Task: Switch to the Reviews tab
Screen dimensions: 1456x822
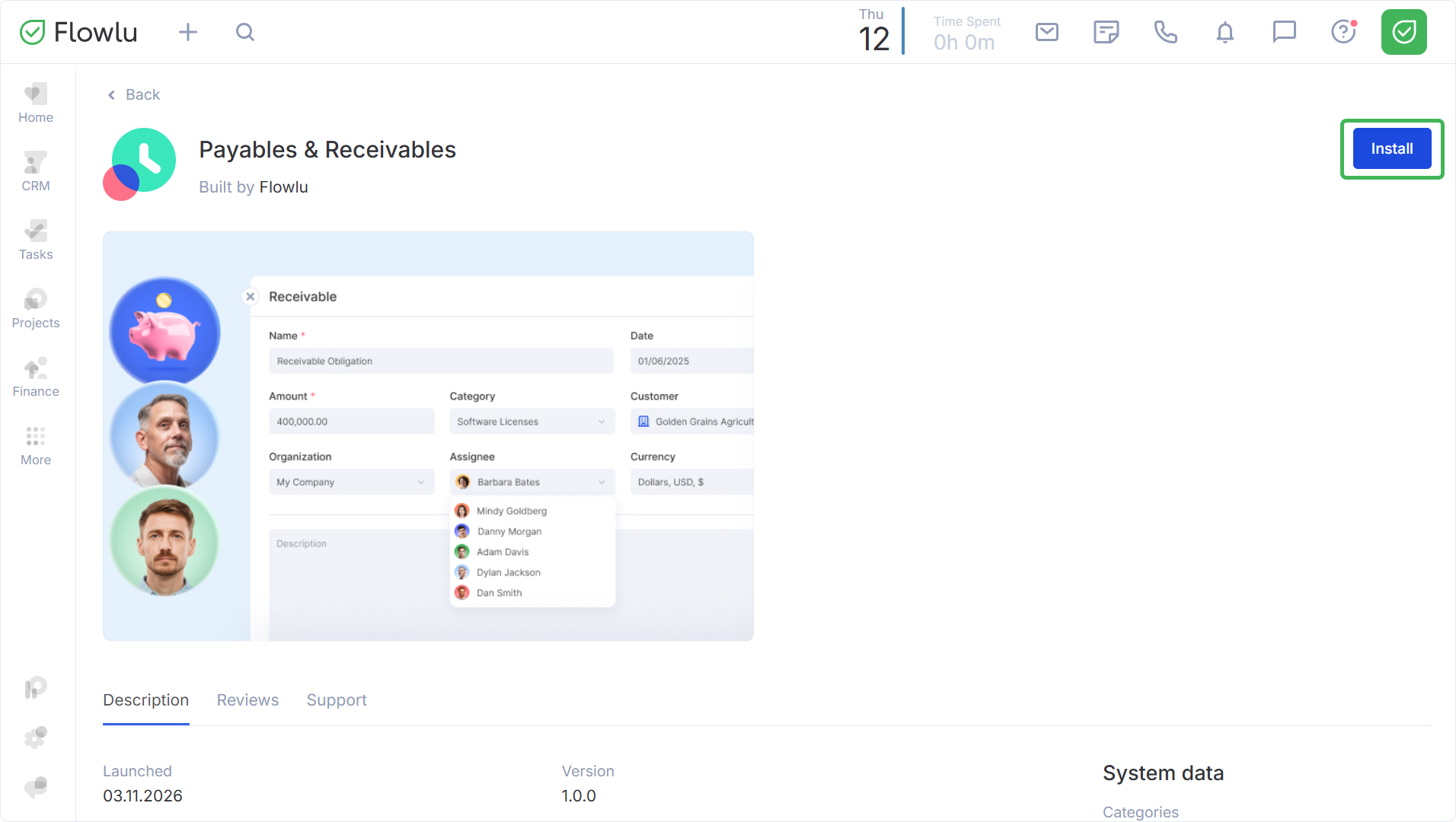Action: (247, 699)
